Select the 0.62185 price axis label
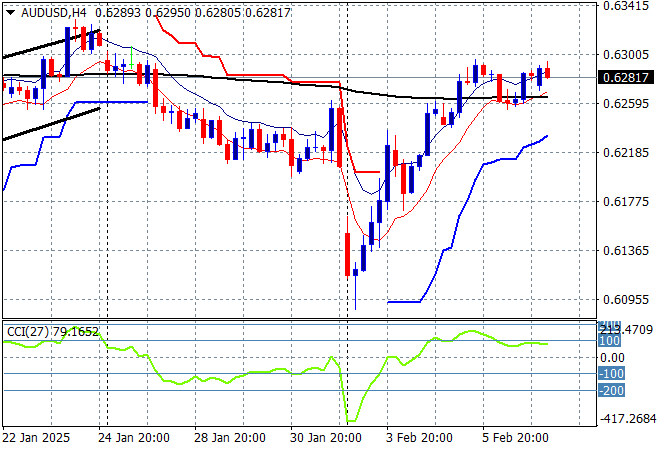 626,152
